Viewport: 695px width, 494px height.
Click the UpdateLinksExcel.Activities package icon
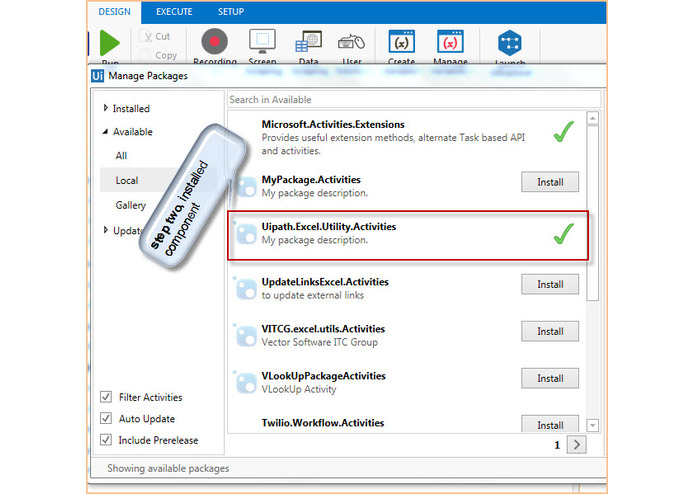click(246, 289)
